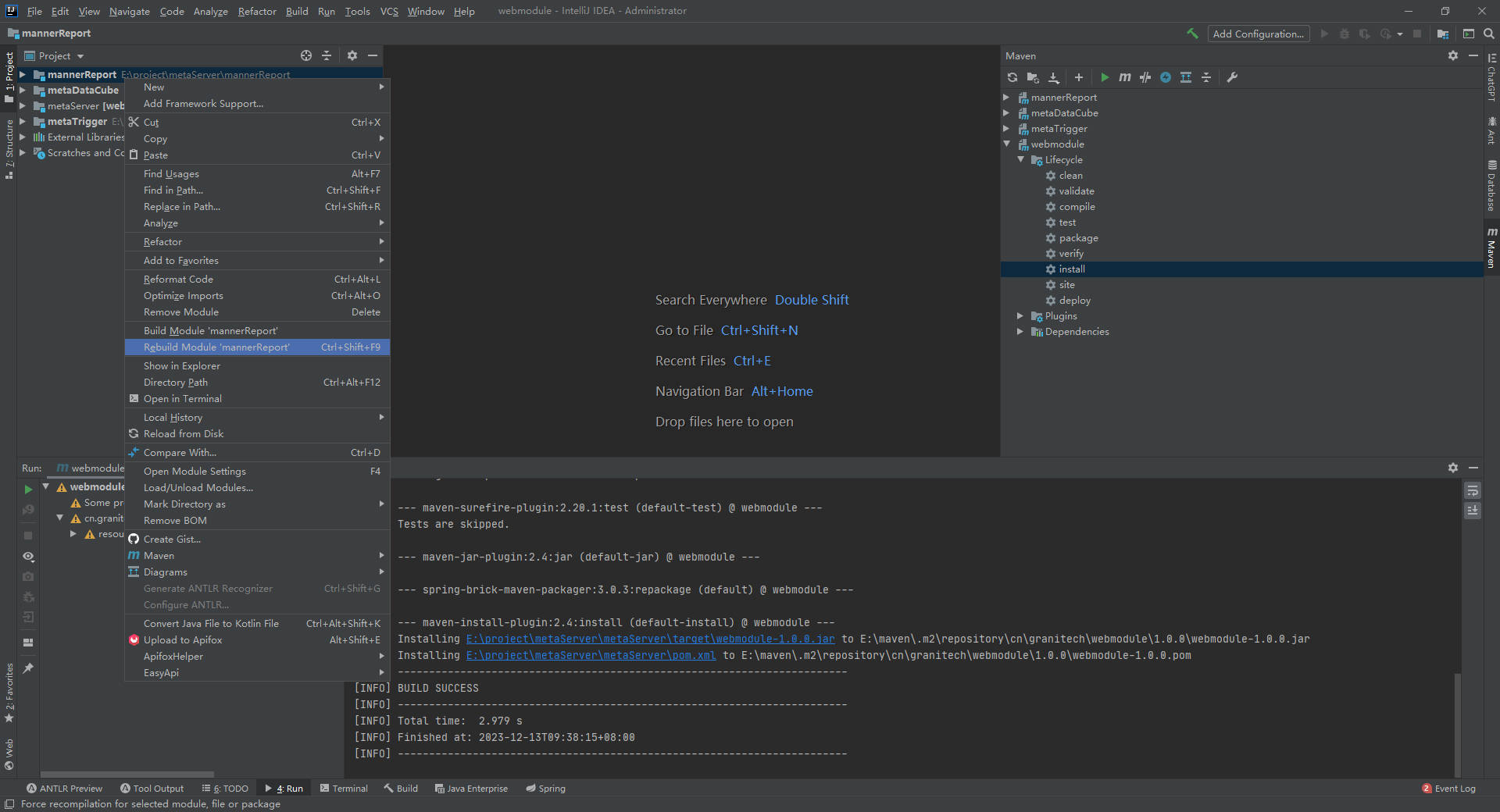The image size is (1500, 812).
Task: Show Maven dependencies diagram icon
Action: 1186,77
